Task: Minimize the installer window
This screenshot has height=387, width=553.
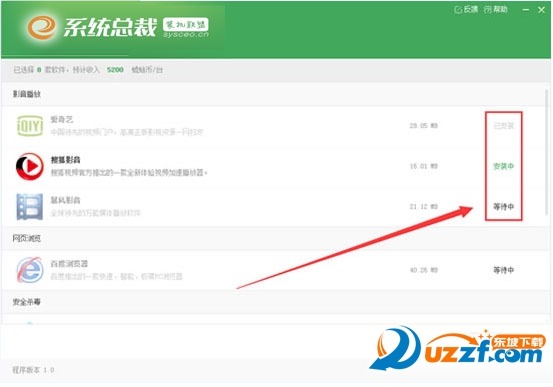Action: coord(525,10)
